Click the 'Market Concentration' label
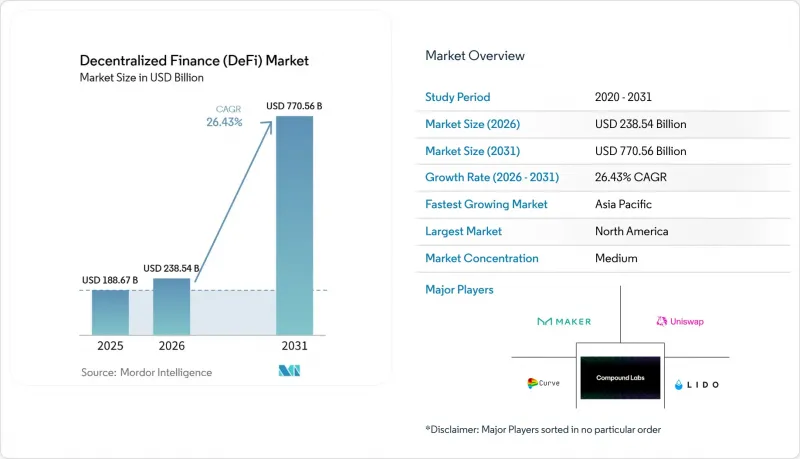800x459 pixels. 482,258
